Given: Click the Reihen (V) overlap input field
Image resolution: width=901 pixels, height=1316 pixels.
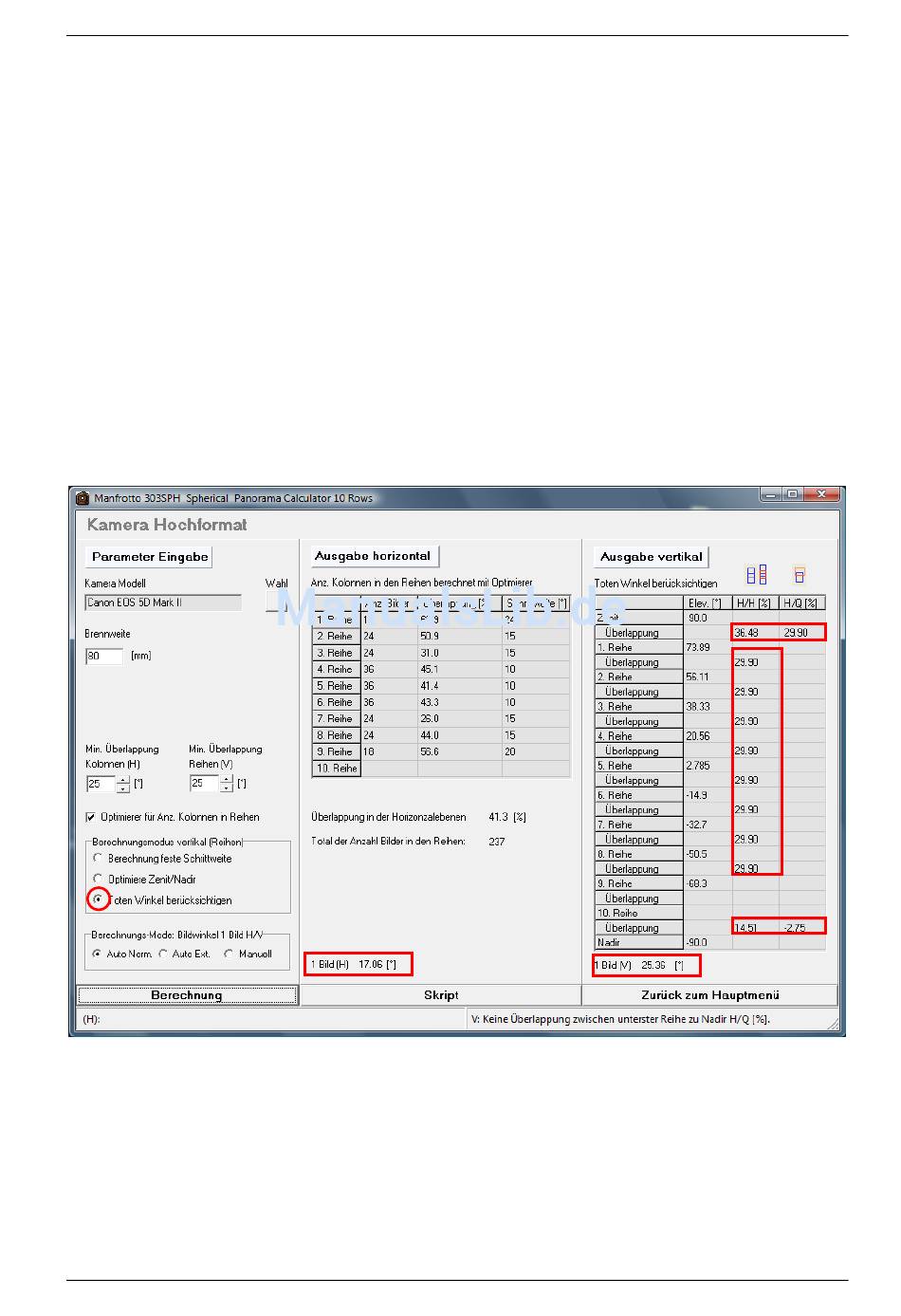Looking at the screenshot, I should [204, 783].
